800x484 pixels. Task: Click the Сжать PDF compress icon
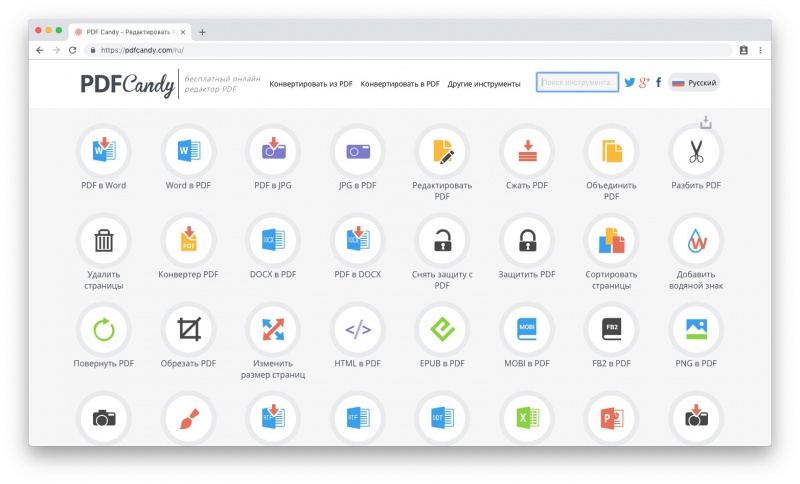[527, 151]
